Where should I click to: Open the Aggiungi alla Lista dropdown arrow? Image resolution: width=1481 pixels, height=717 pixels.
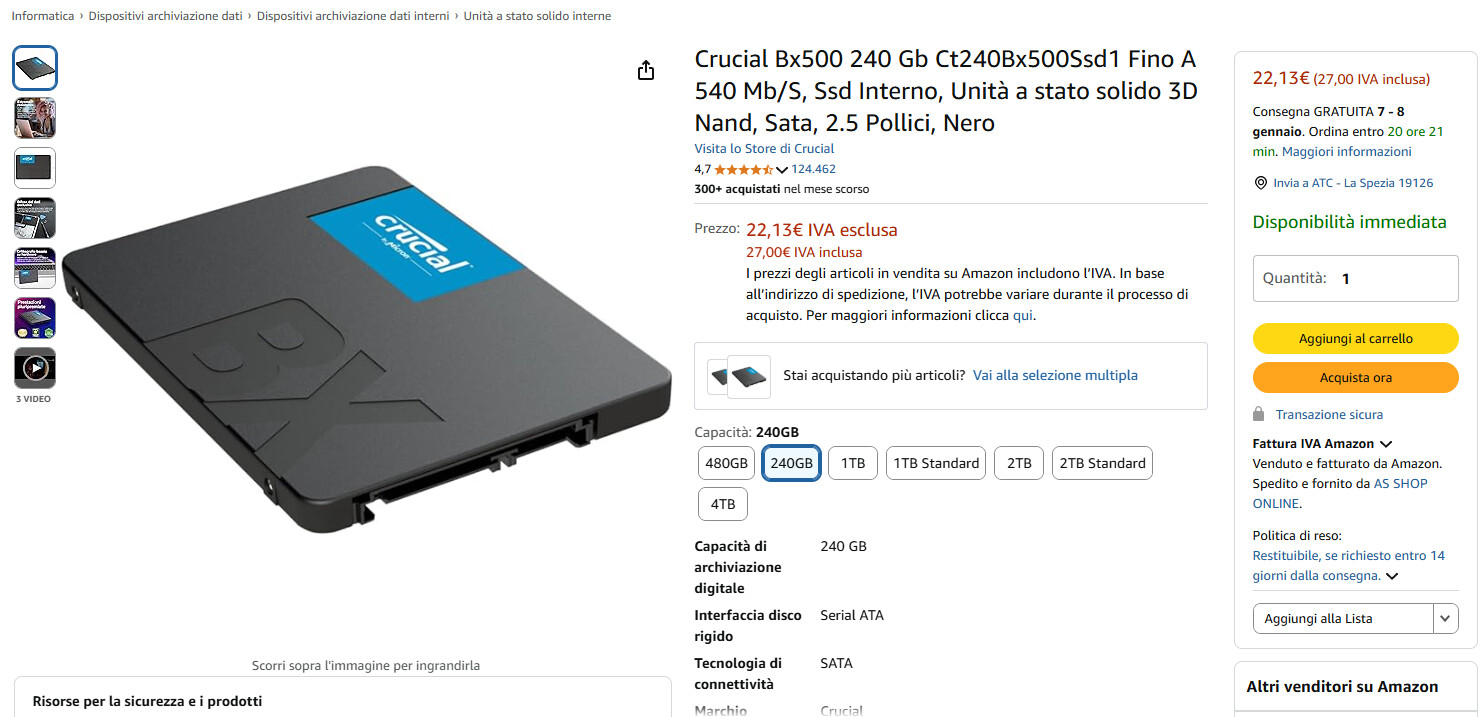point(1446,618)
